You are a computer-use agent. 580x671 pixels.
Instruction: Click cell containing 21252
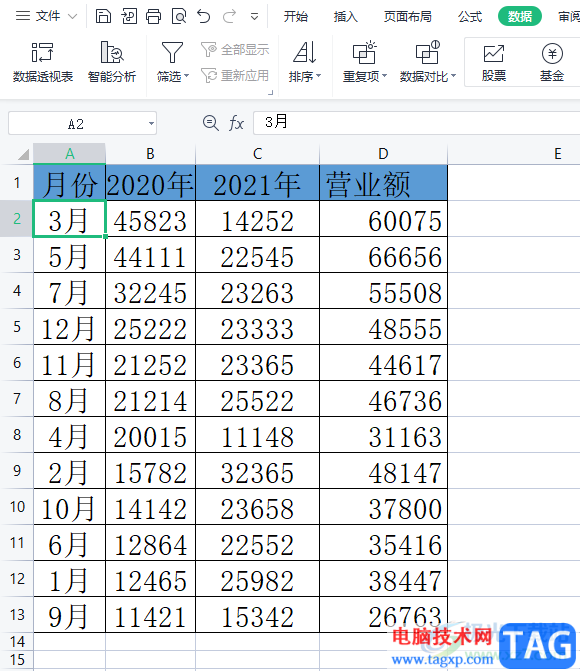pos(150,362)
